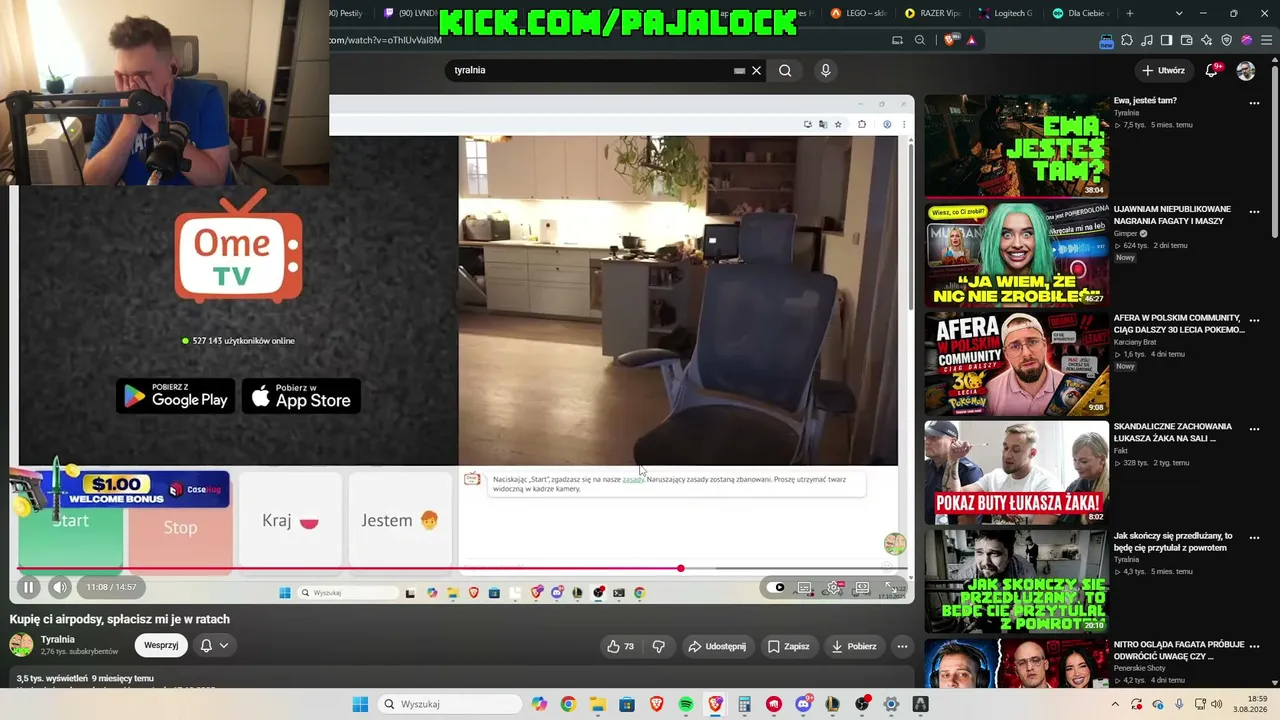Show hidden system tray icons chevron
This screenshot has width=1280, height=720.
(x=1115, y=704)
